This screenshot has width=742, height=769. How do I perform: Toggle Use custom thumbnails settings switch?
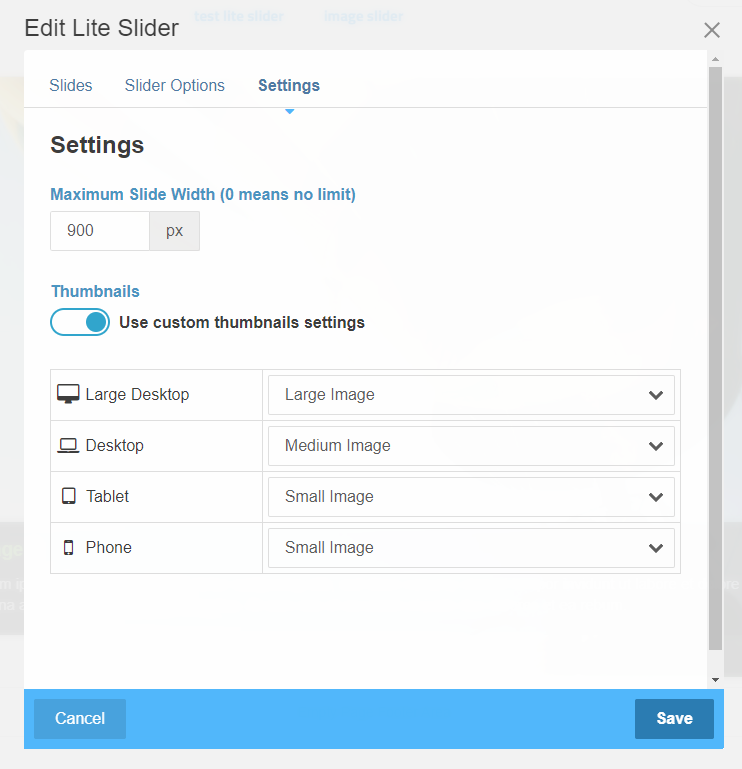point(80,322)
